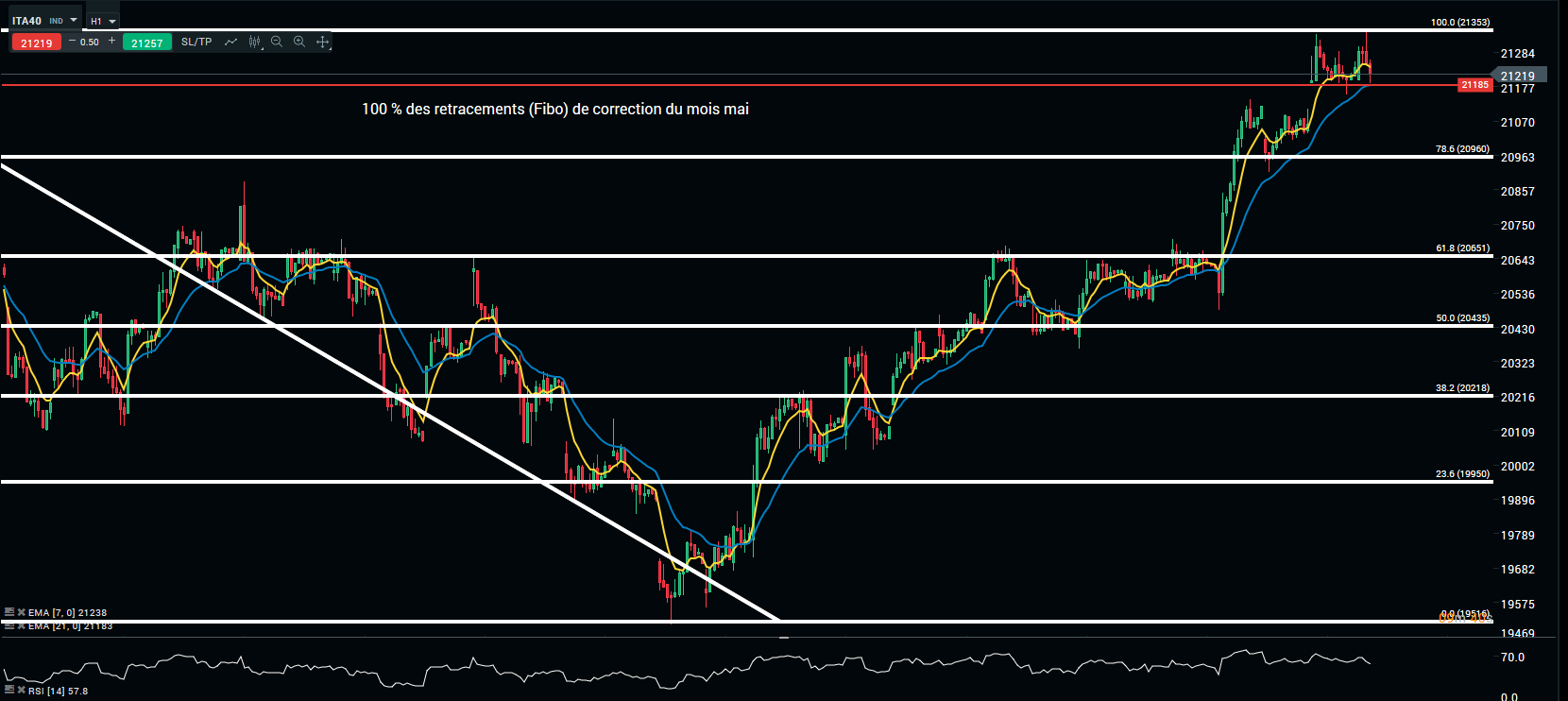
Task: Zoom in the chart
Action: click(299, 43)
